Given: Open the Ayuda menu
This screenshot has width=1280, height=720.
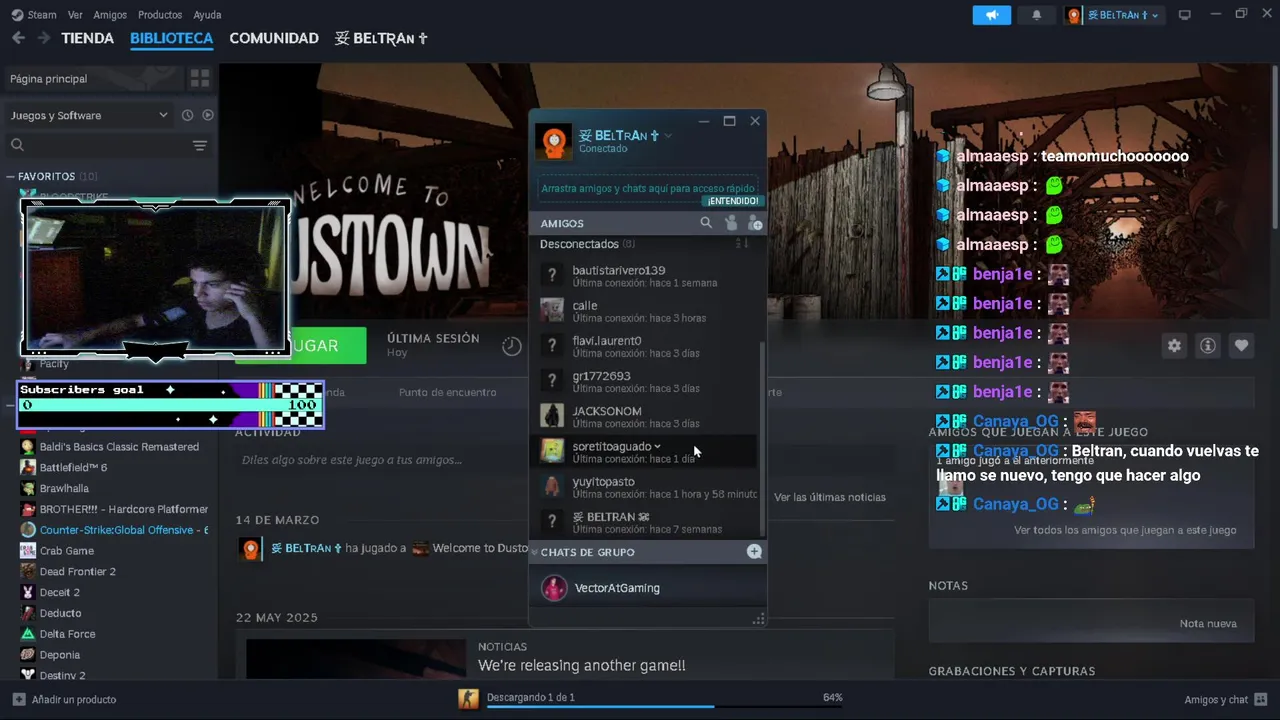Looking at the screenshot, I should [x=207, y=15].
